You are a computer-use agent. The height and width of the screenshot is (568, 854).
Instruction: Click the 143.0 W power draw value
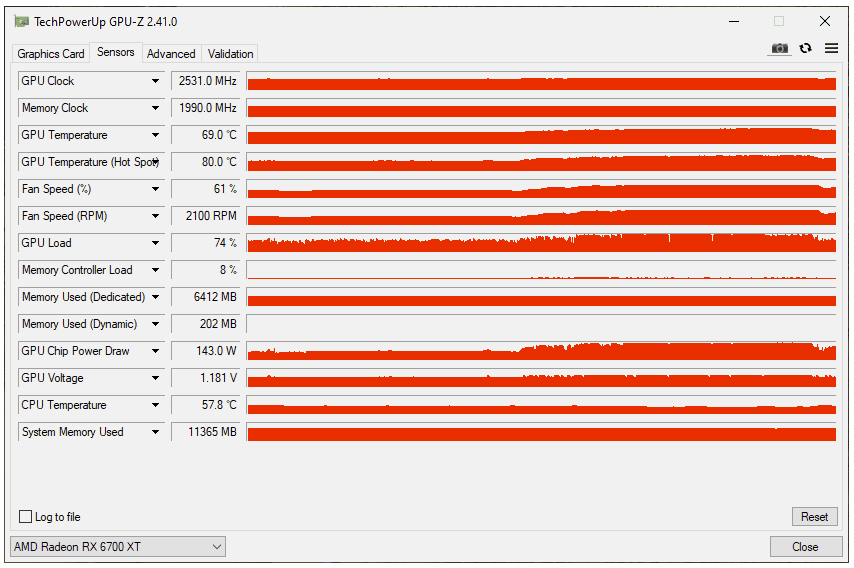tap(206, 351)
